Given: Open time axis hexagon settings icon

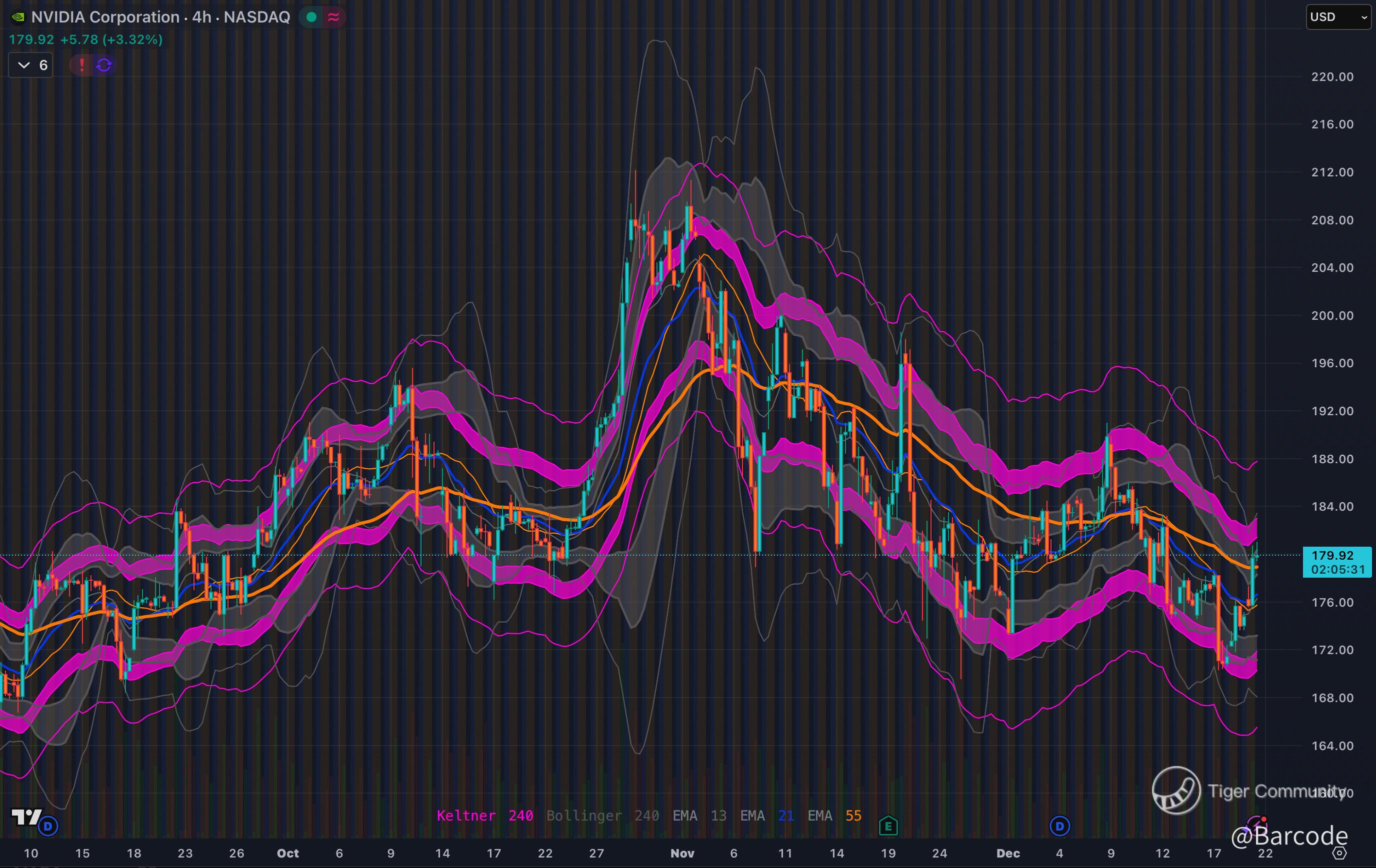Looking at the screenshot, I should pos(1339,853).
